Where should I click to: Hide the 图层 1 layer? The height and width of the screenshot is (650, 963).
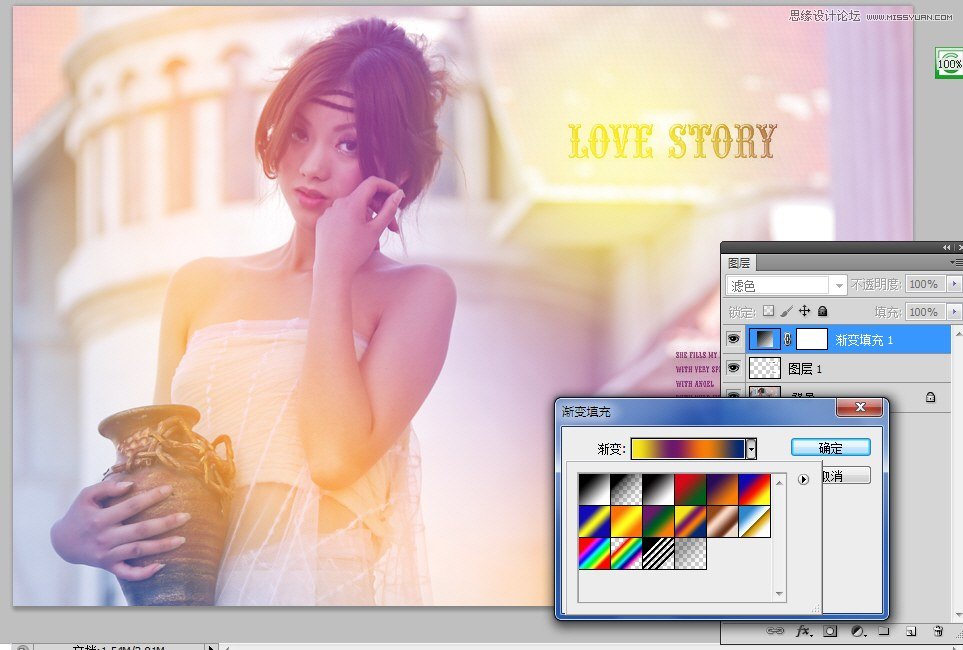click(733, 367)
